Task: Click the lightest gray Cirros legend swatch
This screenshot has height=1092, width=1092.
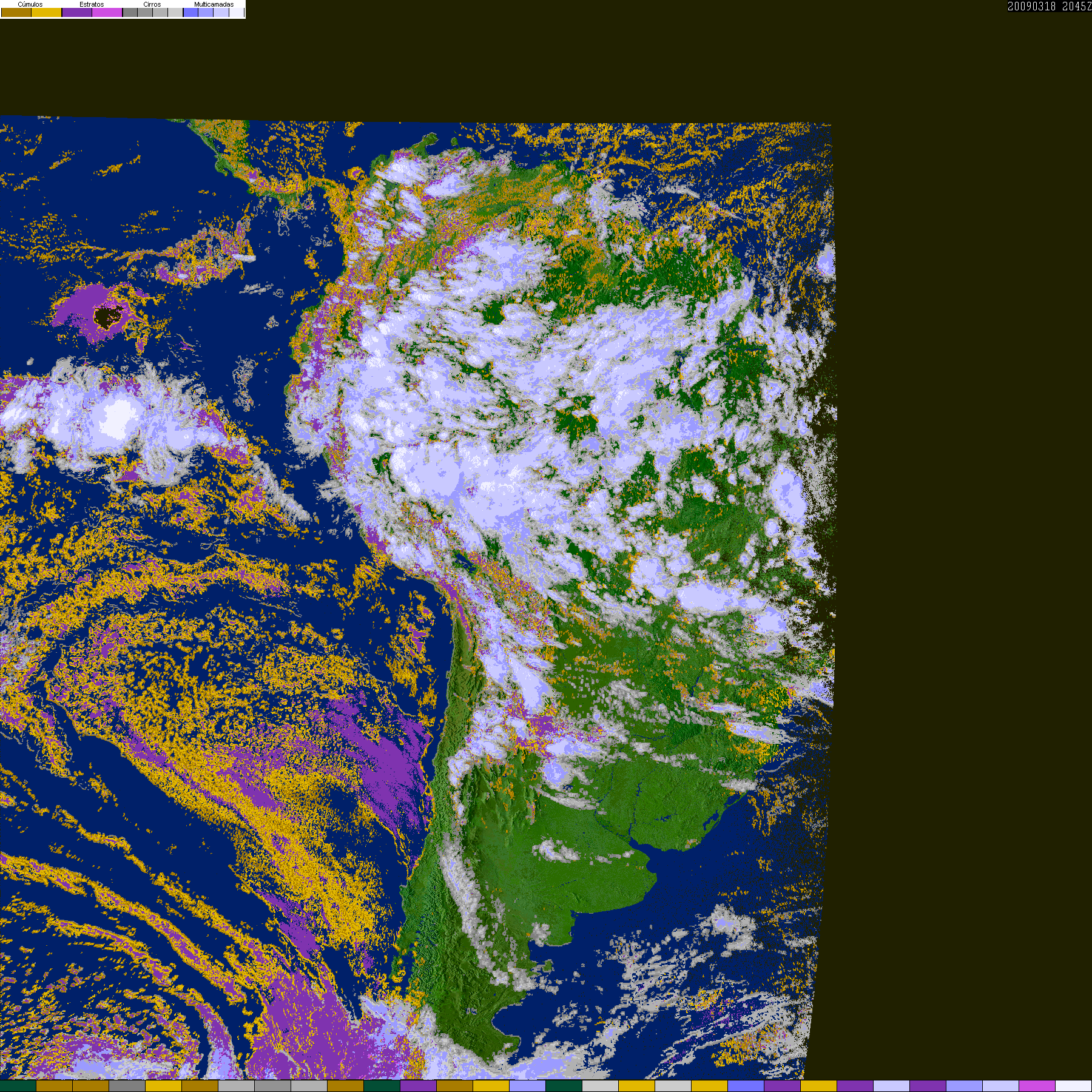Action: [x=175, y=13]
